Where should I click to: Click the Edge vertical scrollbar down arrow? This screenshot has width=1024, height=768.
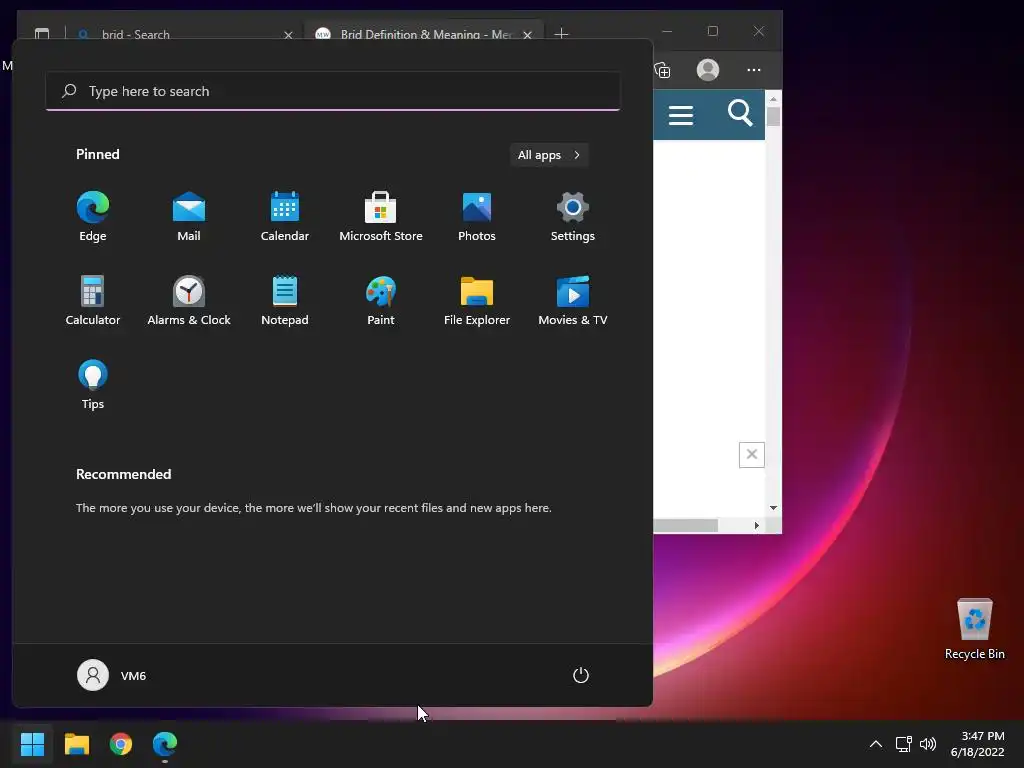click(x=773, y=507)
